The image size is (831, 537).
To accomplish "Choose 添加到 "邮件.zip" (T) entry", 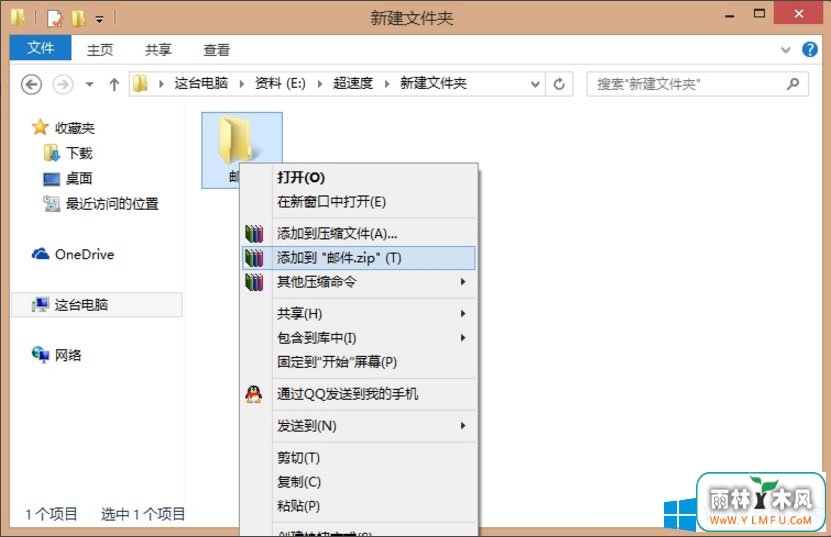I will coord(359,258).
